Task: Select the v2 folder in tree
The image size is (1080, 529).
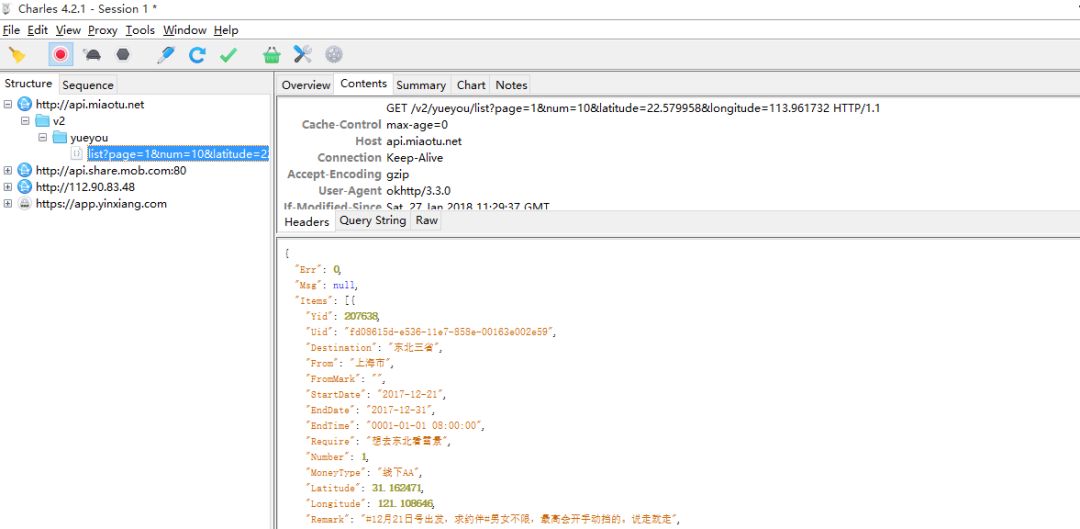Action: 59,121
